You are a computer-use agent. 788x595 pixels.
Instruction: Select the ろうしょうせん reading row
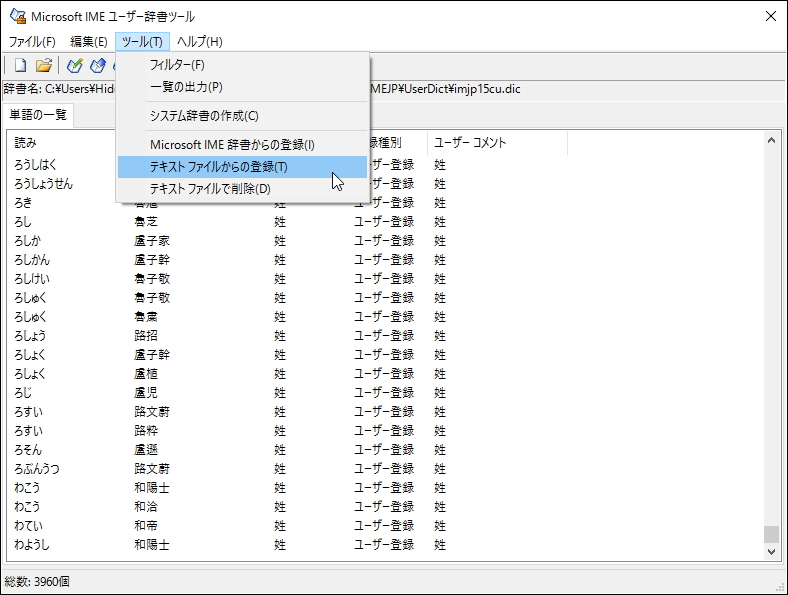point(43,184)
